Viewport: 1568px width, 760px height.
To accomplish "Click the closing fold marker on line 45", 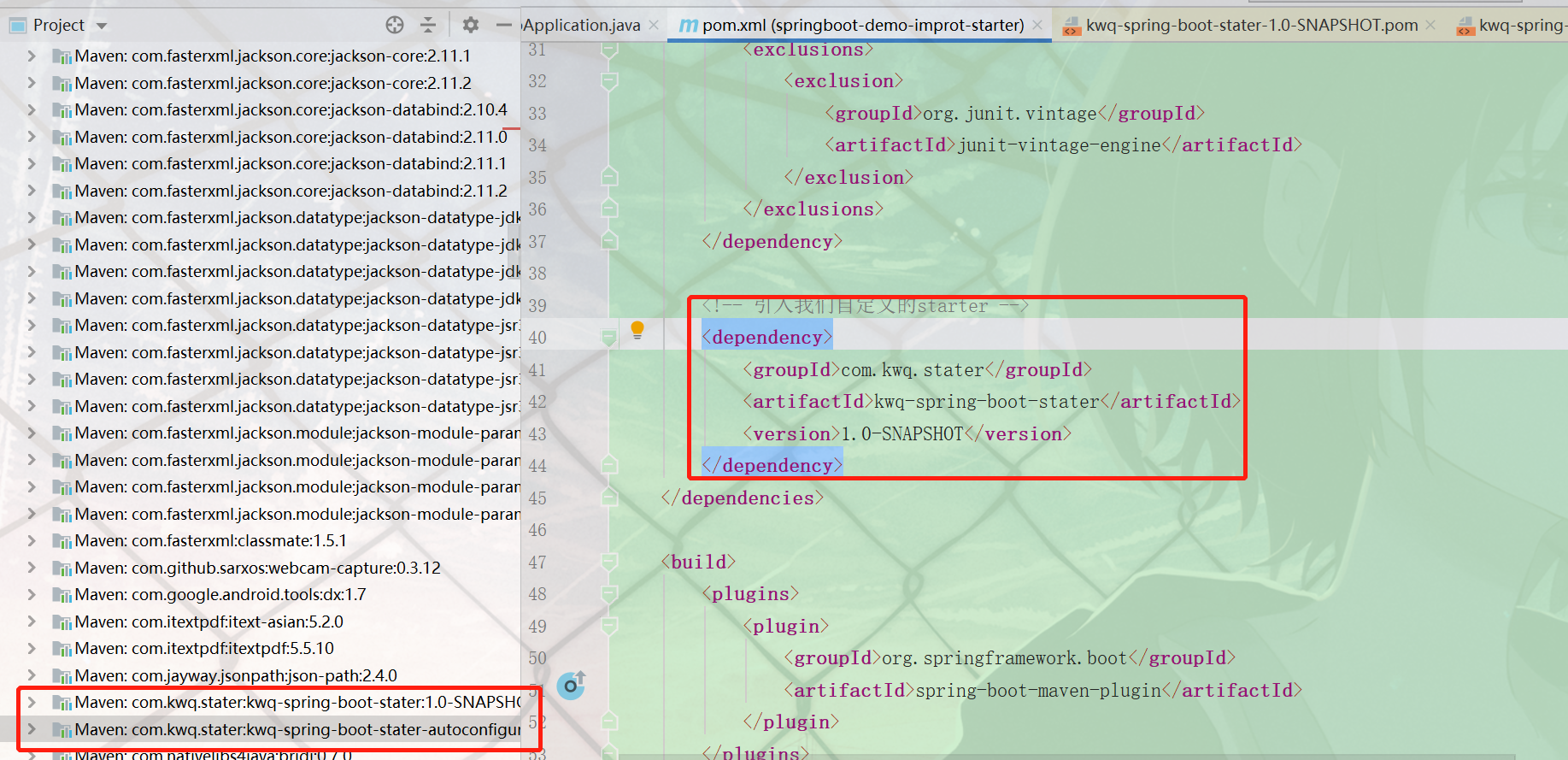I will point(609,498).
